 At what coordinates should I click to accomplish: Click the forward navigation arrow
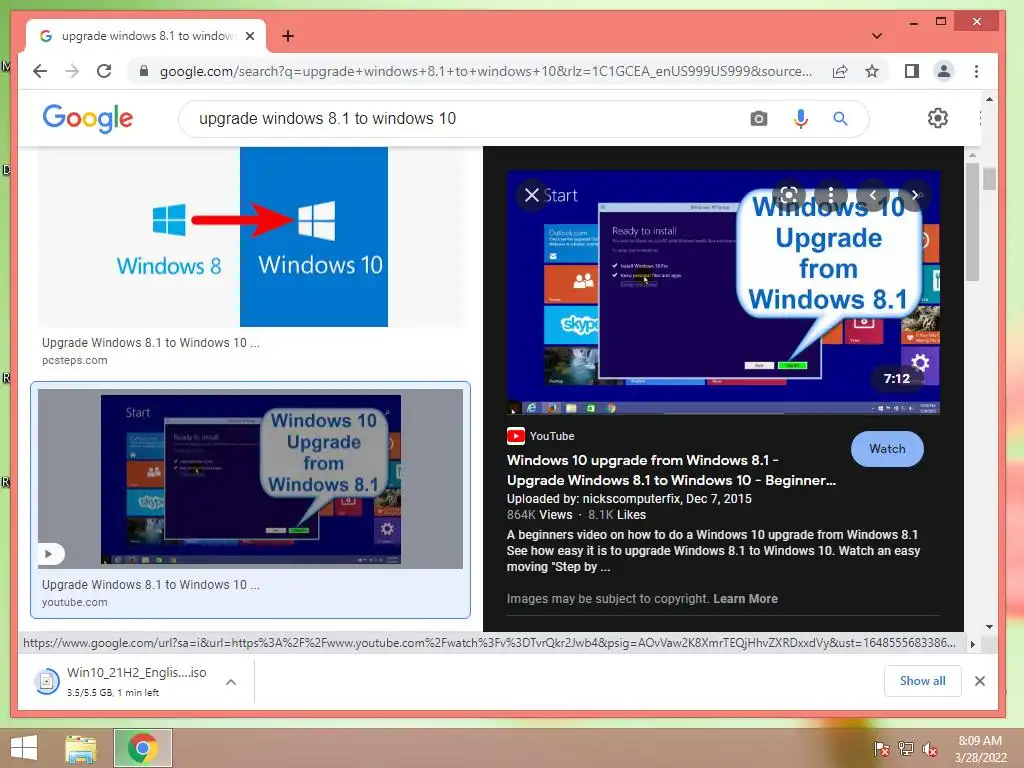pyautogui.click(x=72, y=71)
